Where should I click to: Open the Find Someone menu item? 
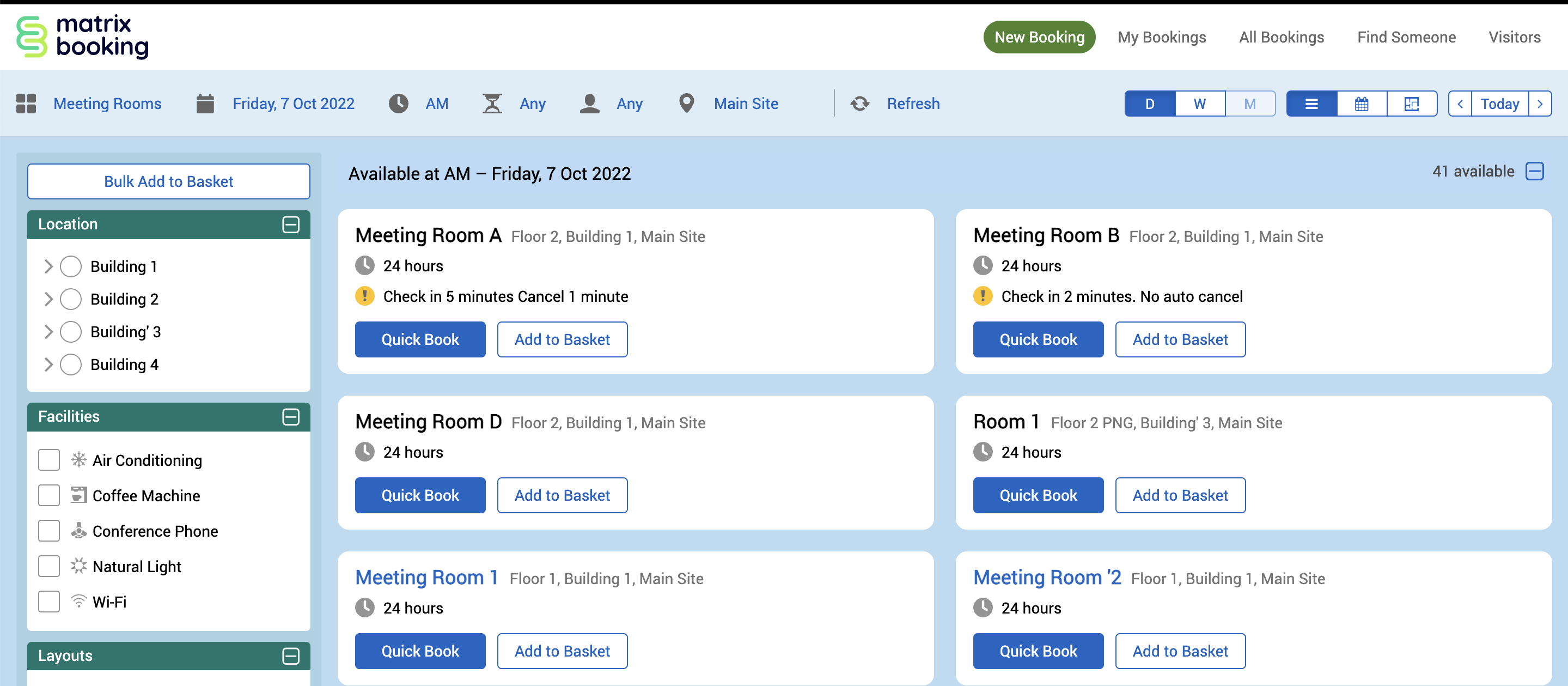[x=1406, y=37]
